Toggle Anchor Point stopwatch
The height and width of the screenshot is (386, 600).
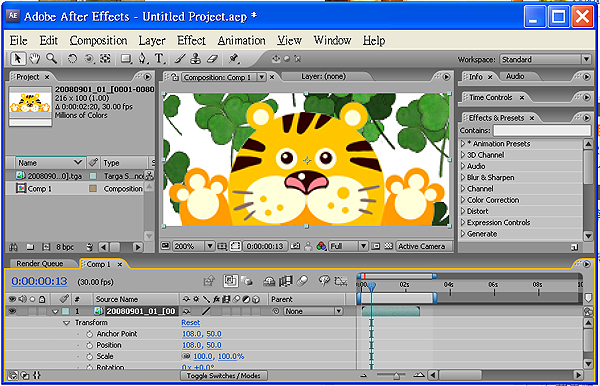coord(90,334)
